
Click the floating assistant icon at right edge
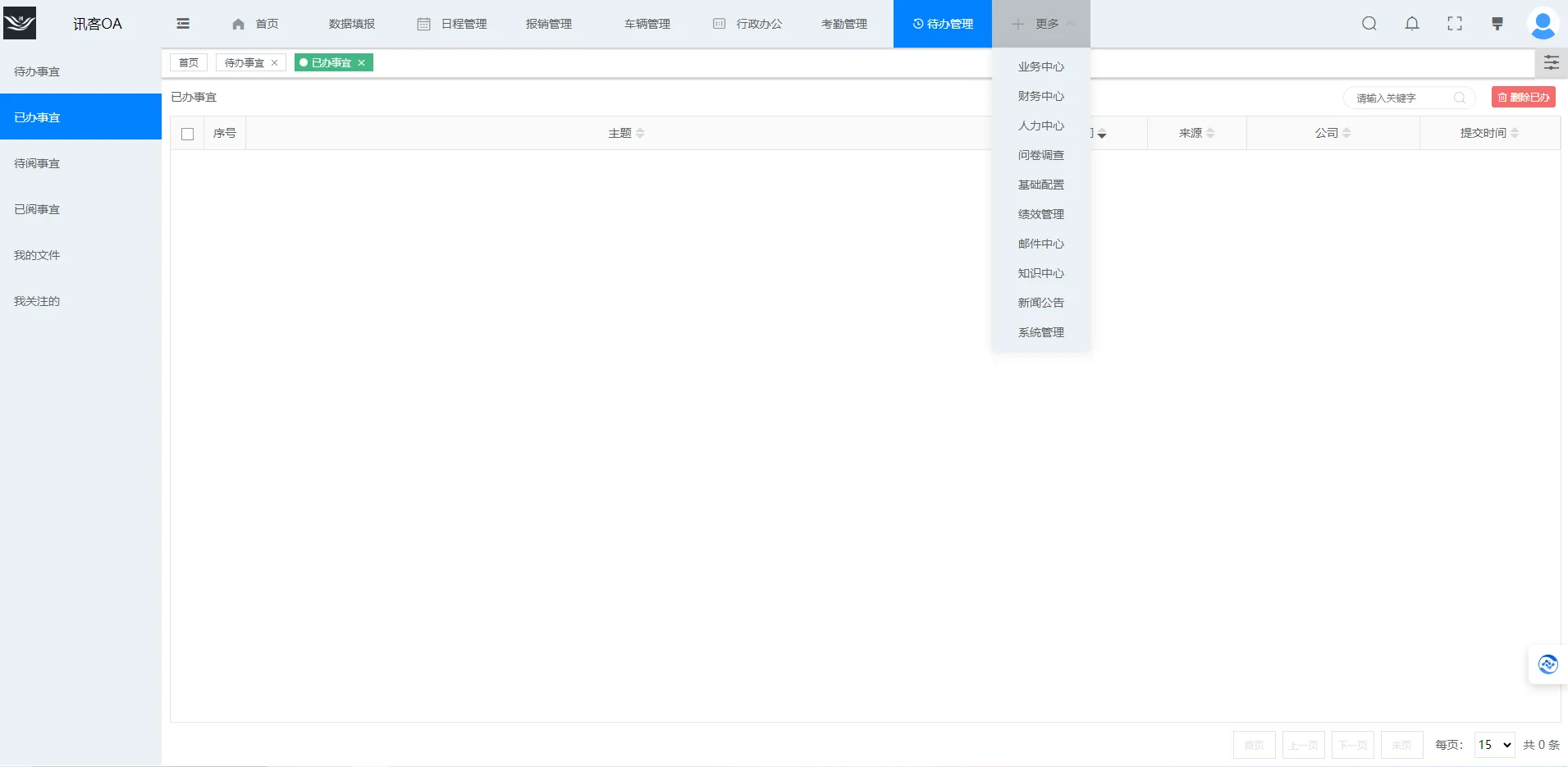[x=1548, y=664]
